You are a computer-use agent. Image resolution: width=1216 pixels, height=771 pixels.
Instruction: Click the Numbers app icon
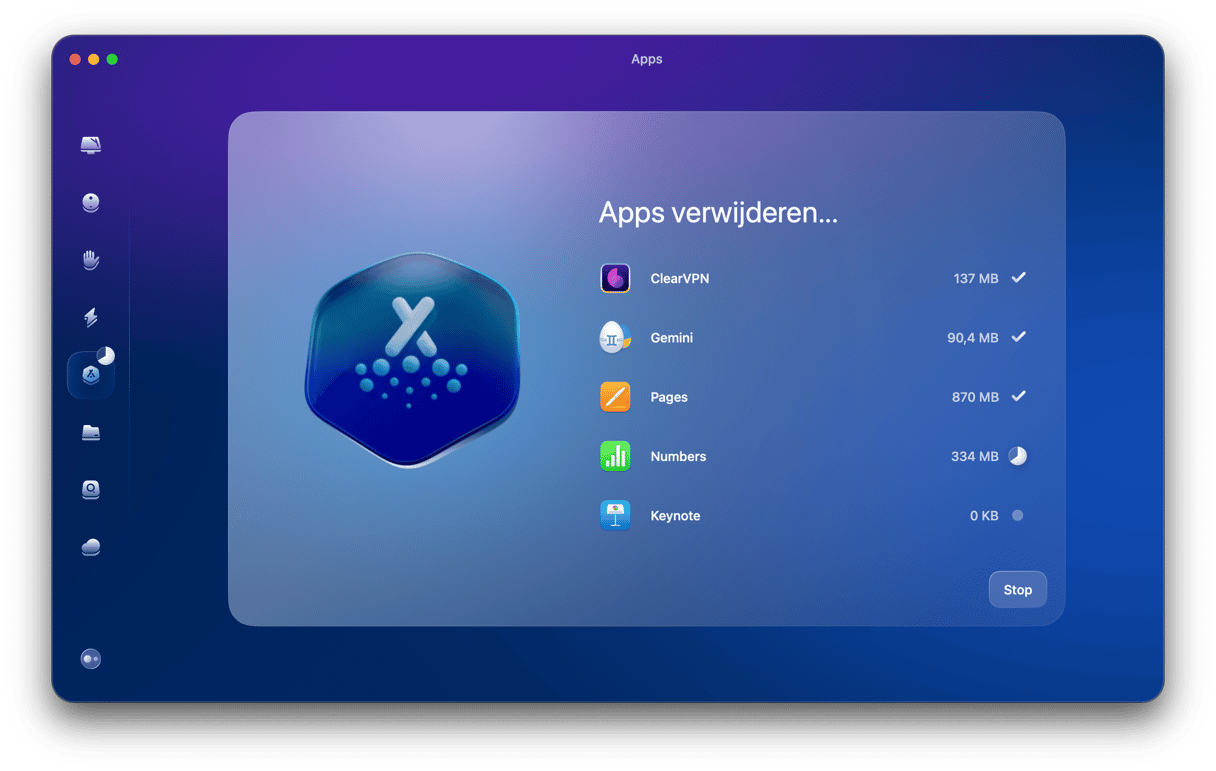(x=615, y=456)
